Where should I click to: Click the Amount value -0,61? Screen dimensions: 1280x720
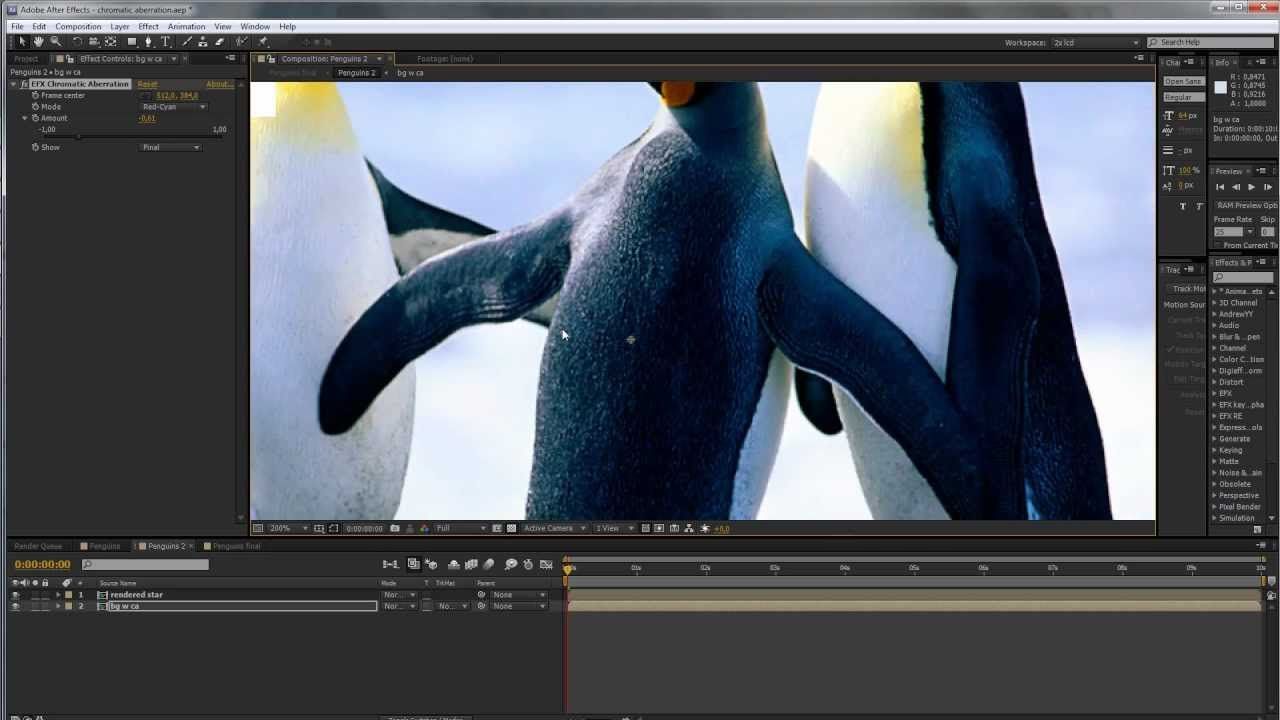(x=147, y=118)
